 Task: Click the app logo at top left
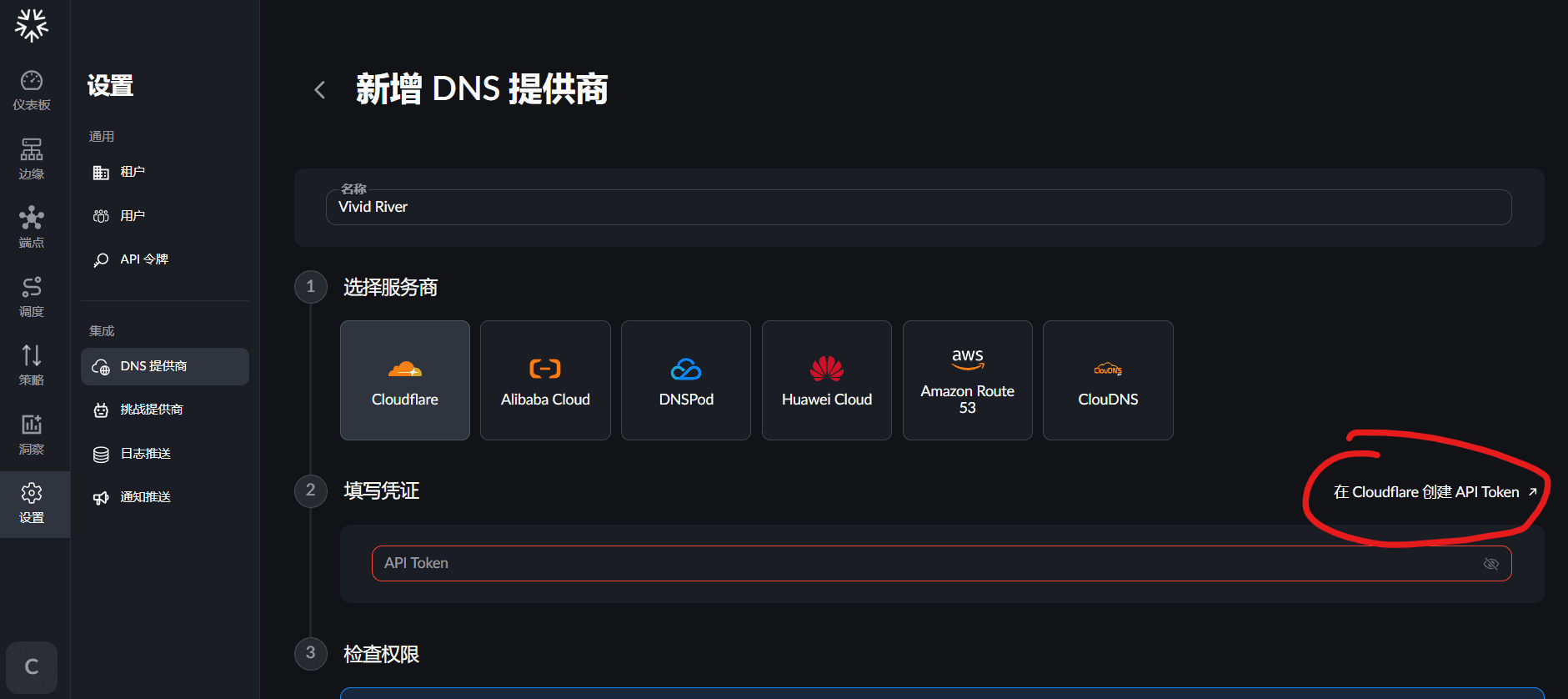click(x=32, y=25)
